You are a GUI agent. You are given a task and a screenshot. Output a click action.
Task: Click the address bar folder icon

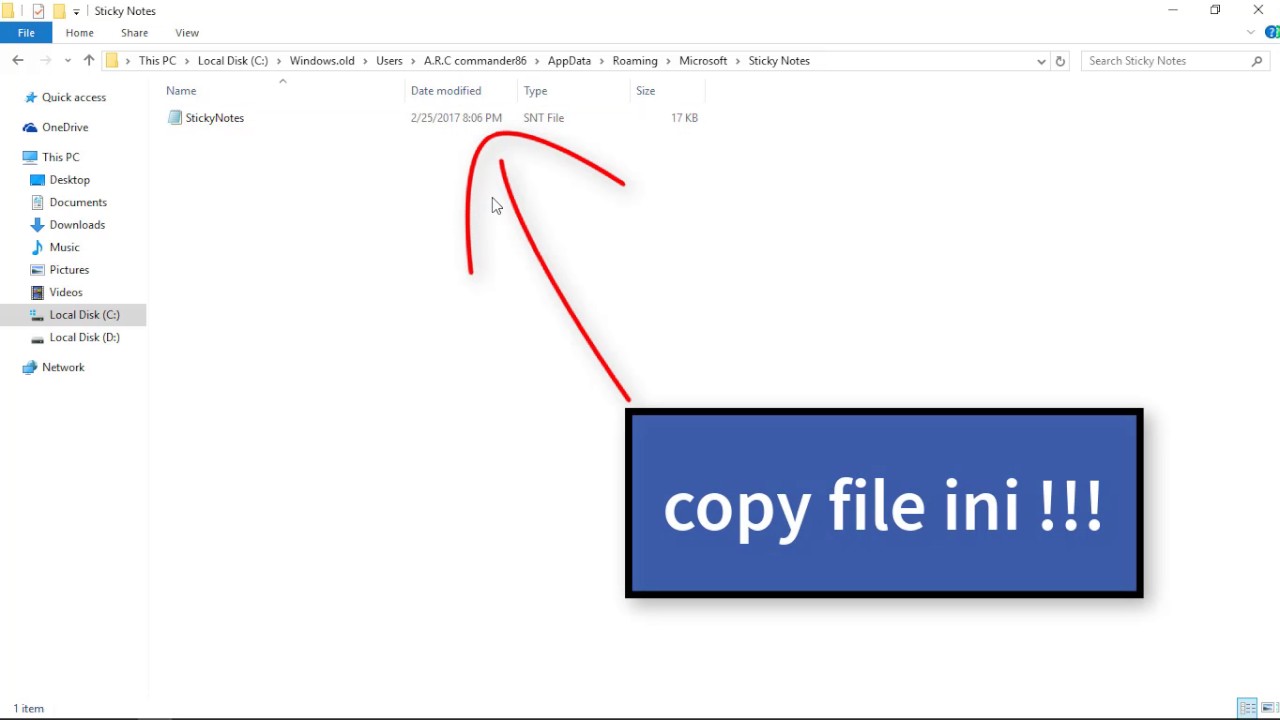(x=112, y=61)
